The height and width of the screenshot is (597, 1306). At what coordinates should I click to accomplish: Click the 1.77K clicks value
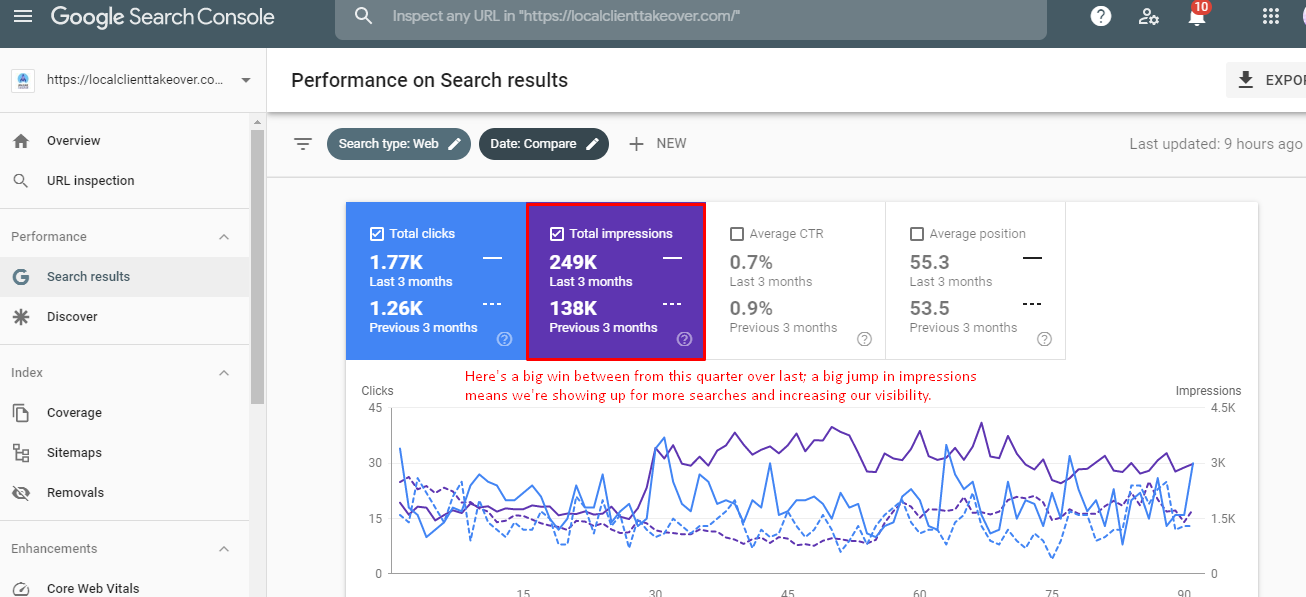click(396, 262)
